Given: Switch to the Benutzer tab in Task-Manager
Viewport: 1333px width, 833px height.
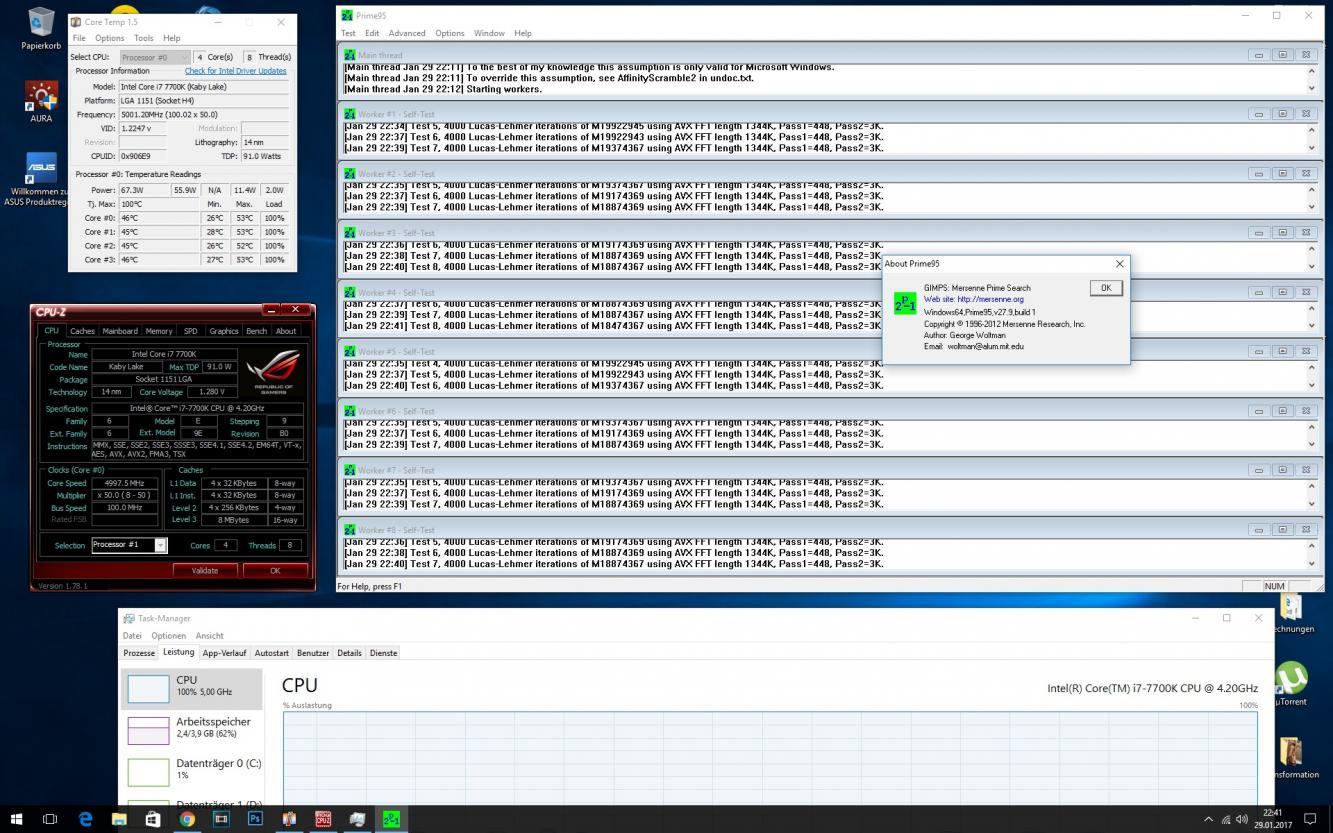Looking at the screenshot, I should tap(313, 653).
